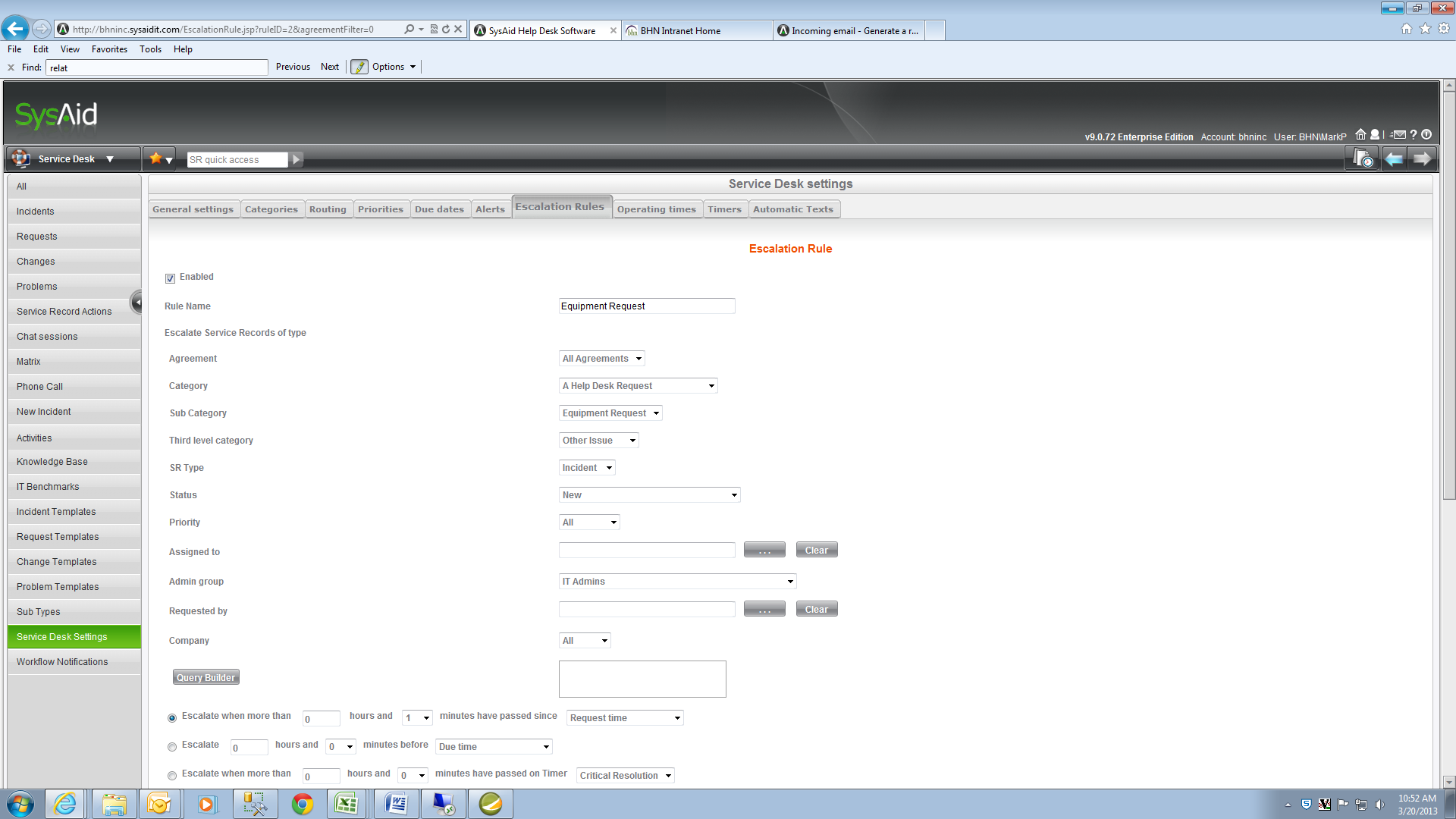The width and height of the screenshot is (1456, 819).
Task: Switch to Operating times tab
Action: point(657,209)
